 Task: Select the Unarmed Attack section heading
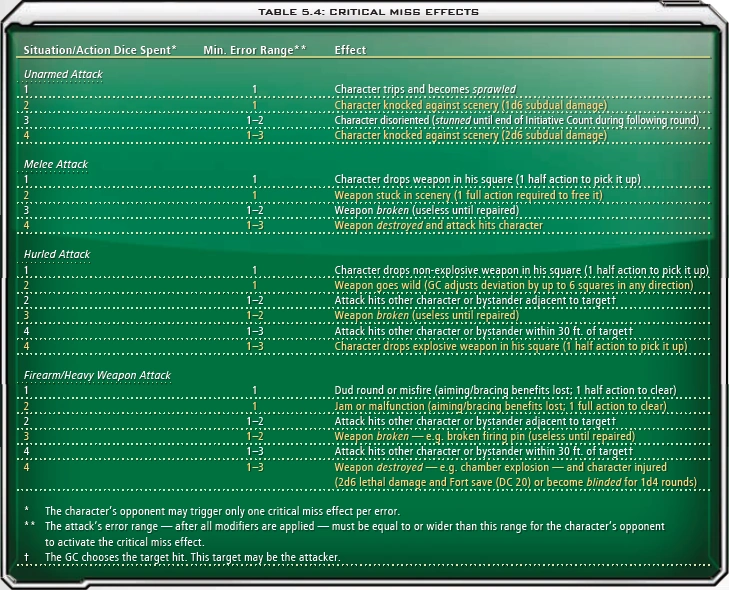point(63,74)
